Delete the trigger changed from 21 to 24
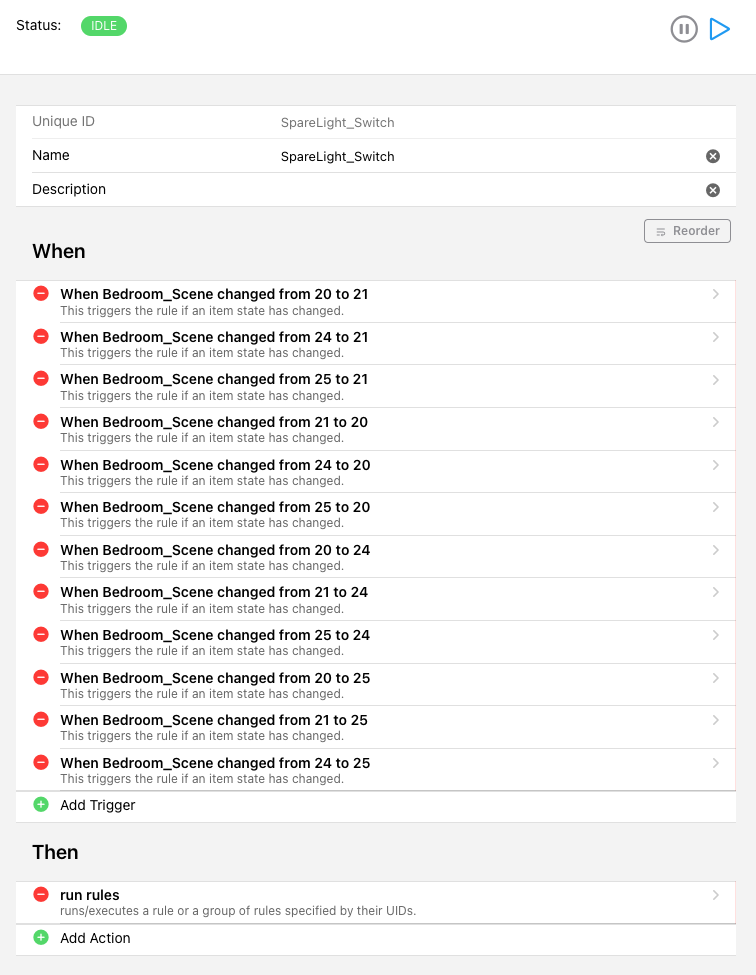This screenshot has width=756, height=975. pos(41,592)
